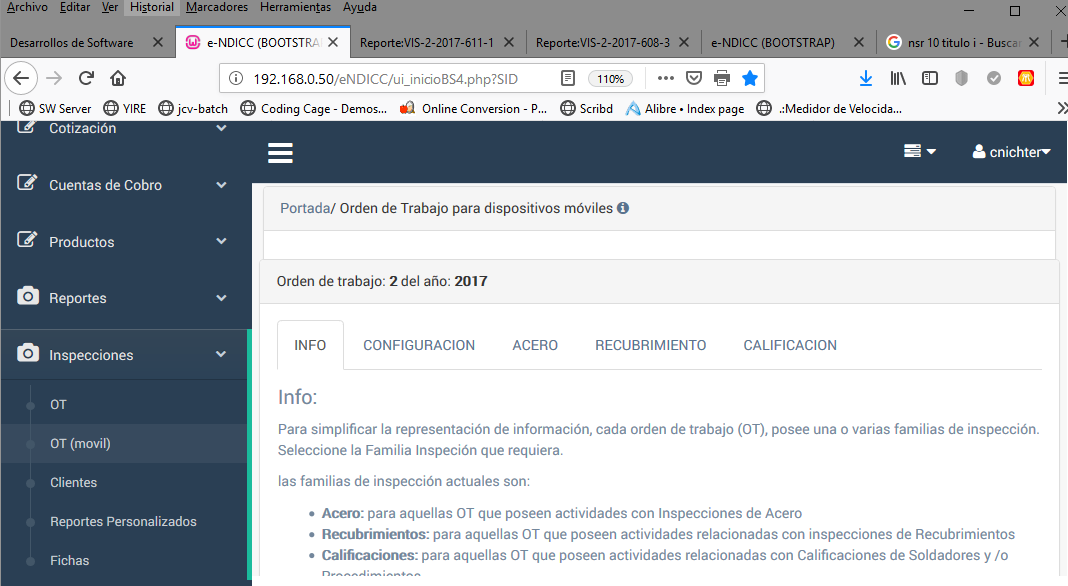The image size is (1068, 586).
Task: Open the Pocket save icon
Action: pyautogui.click(x=693, y=78)
